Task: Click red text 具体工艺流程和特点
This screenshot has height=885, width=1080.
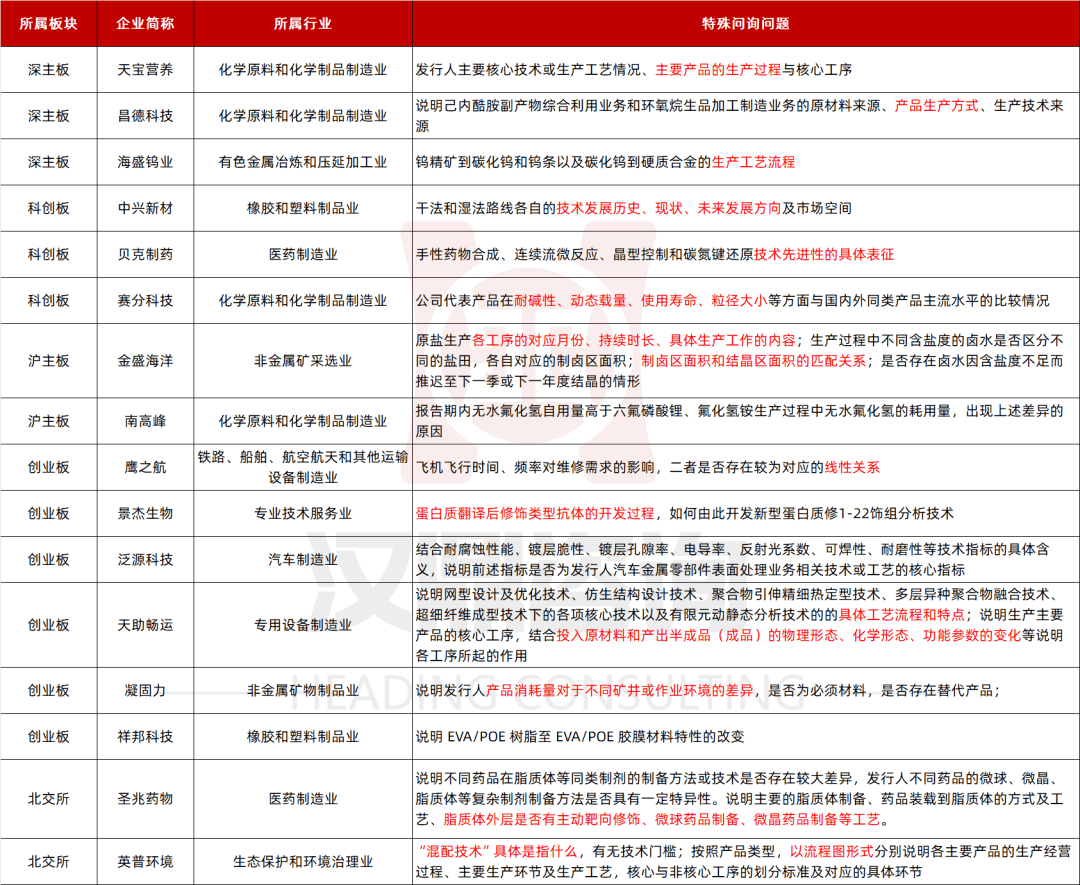Action: pos(901,614)
